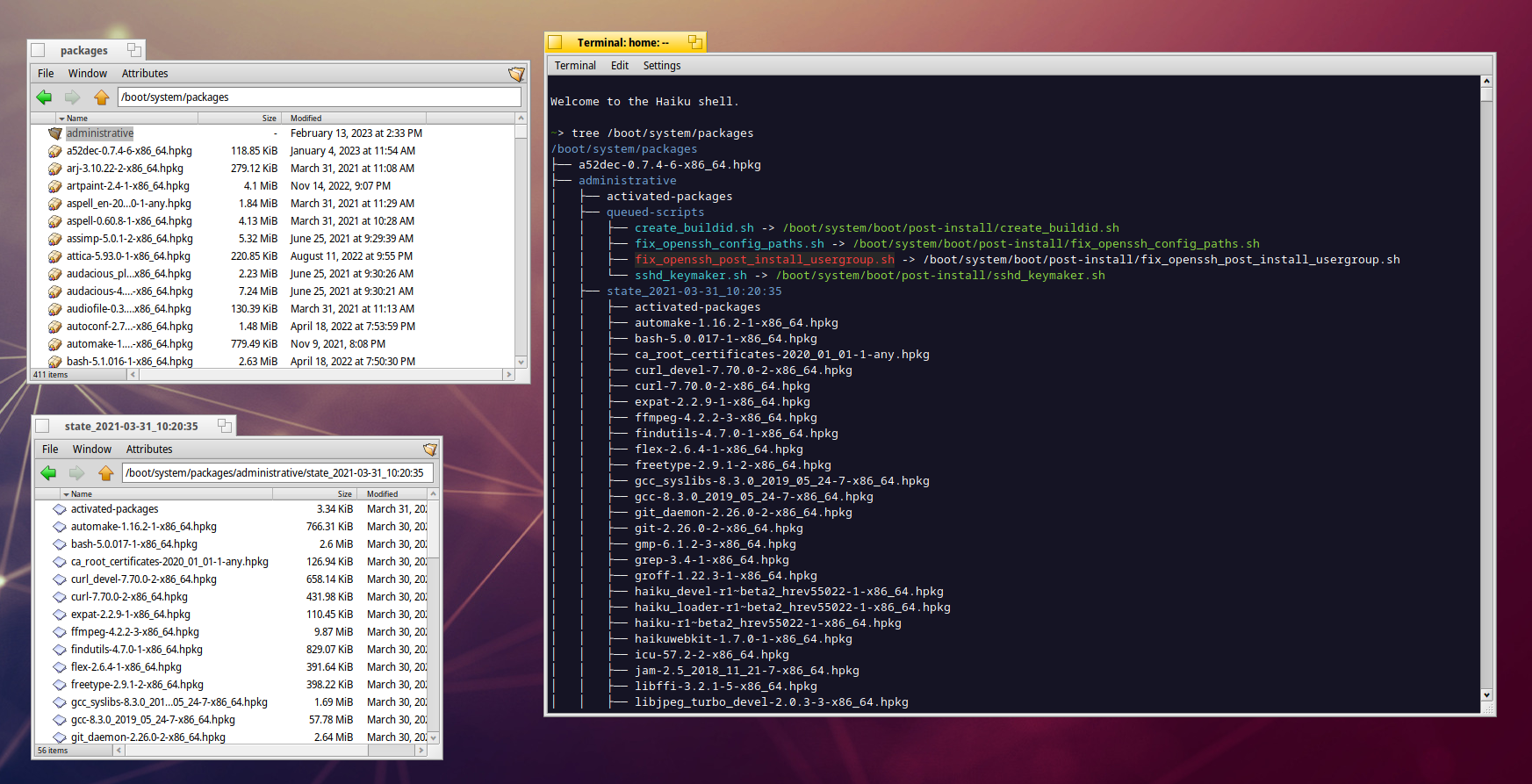Open the Settings menu in Terminal
This screenshot has width=1532, height=784.
pos(661,66)
